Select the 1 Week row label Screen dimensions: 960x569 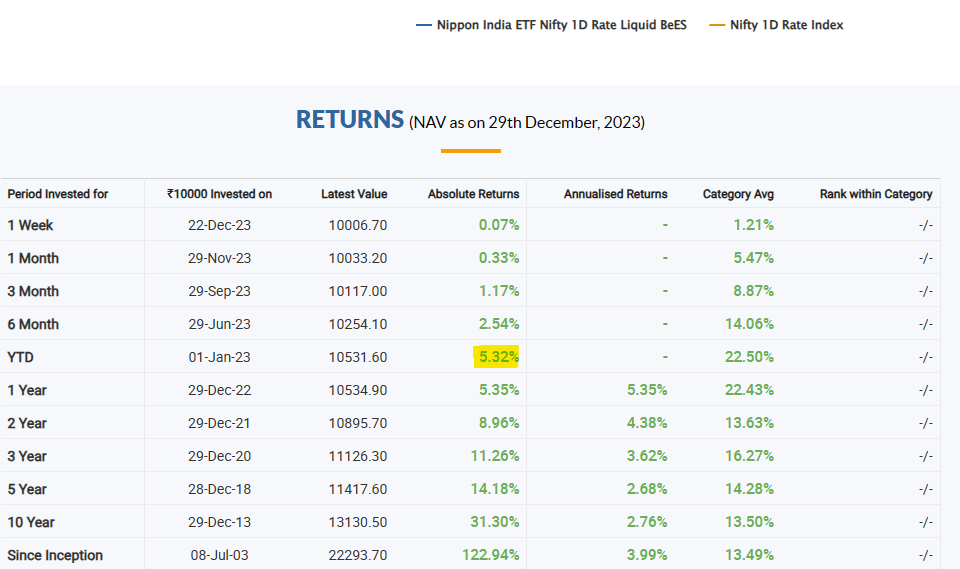pos(30,225)
